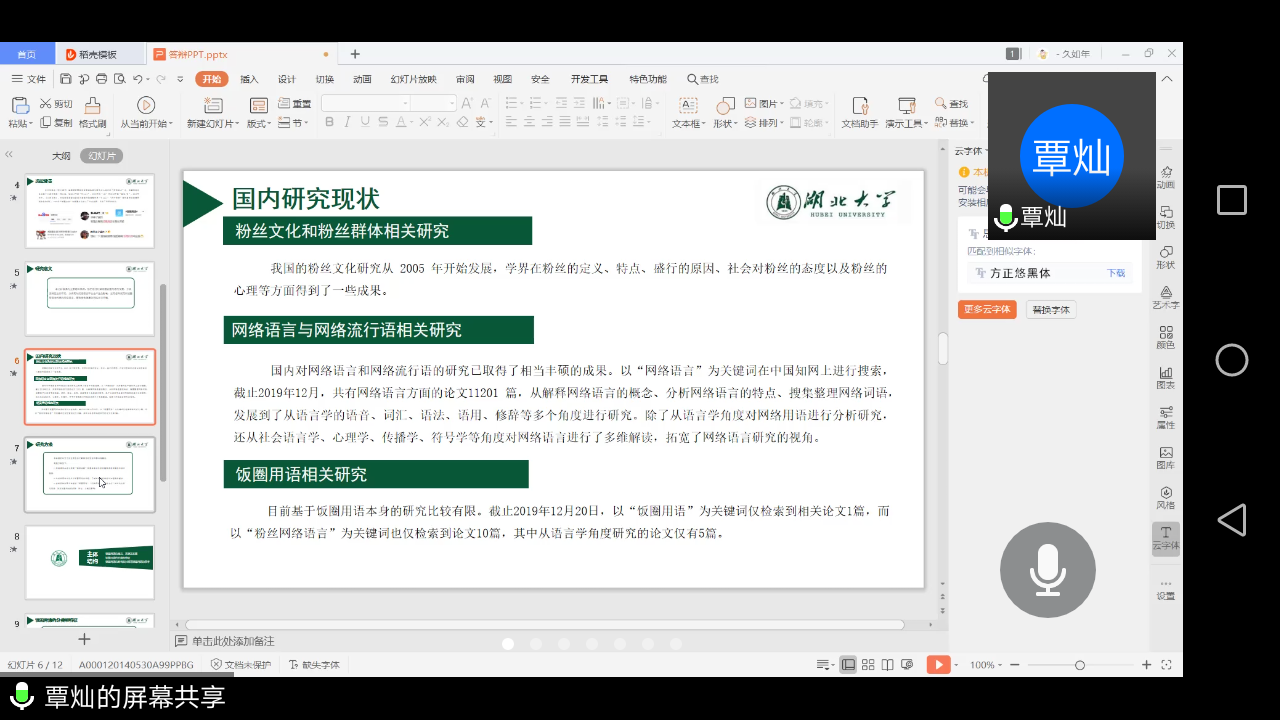
Task: Open the 图表 chart side panel
Action: pyautogui.click(x=1166, y=377)
